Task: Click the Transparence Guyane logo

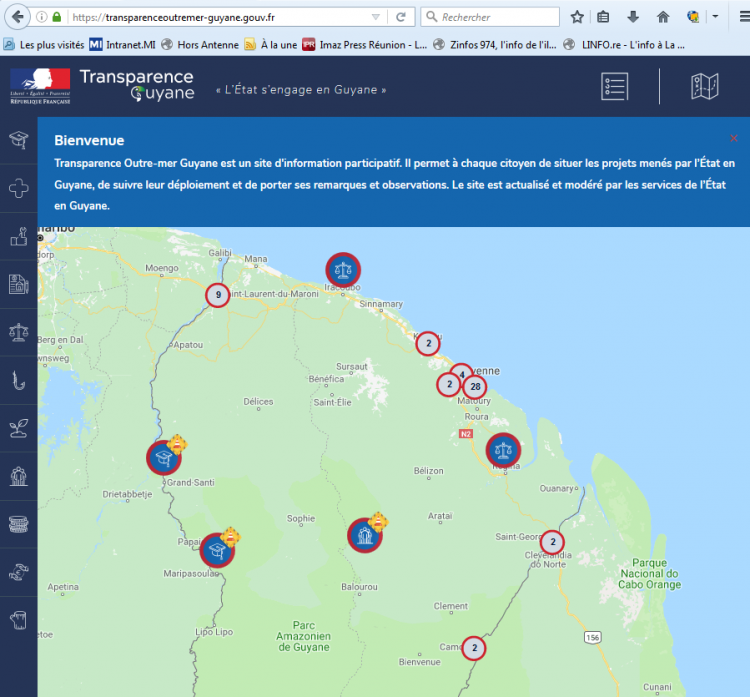Action: (x=136, y=86)
